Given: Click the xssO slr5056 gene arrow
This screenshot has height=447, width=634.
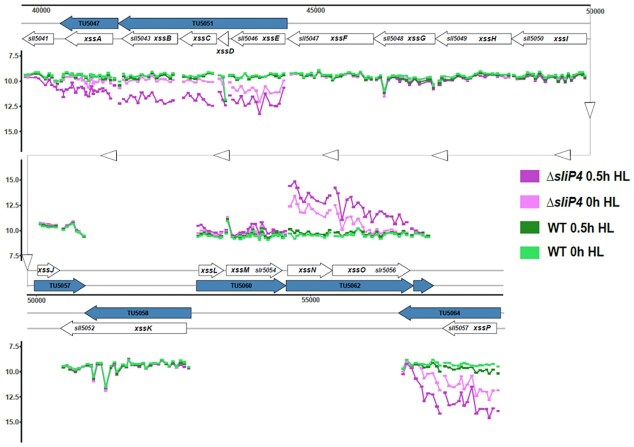Looking at the screenshot, I should (371, 270).
